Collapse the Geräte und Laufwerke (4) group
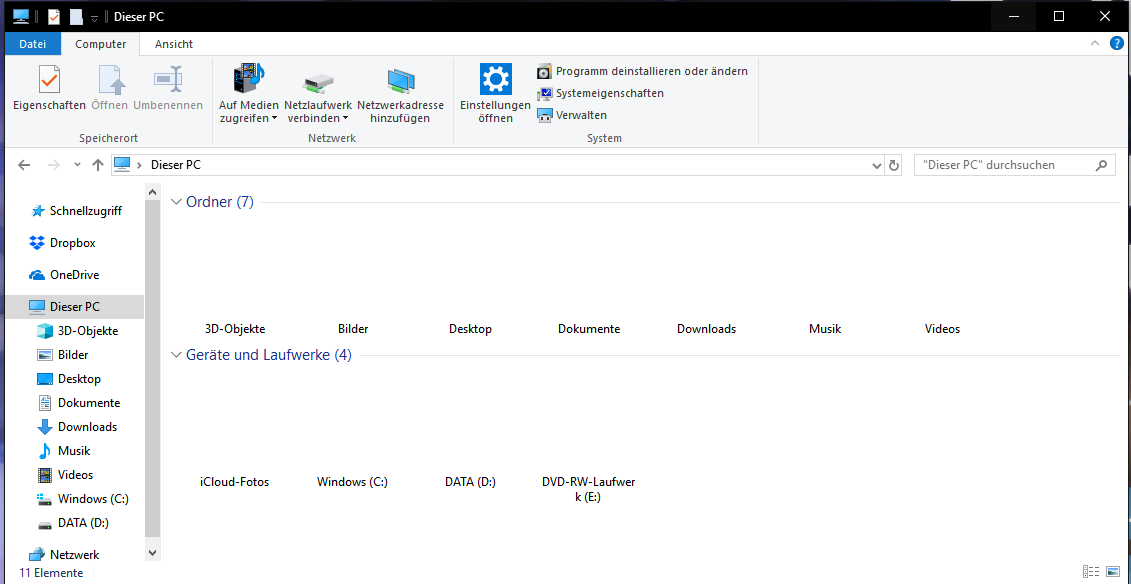This screenshot has width=1131, height=584. point(175,355)
